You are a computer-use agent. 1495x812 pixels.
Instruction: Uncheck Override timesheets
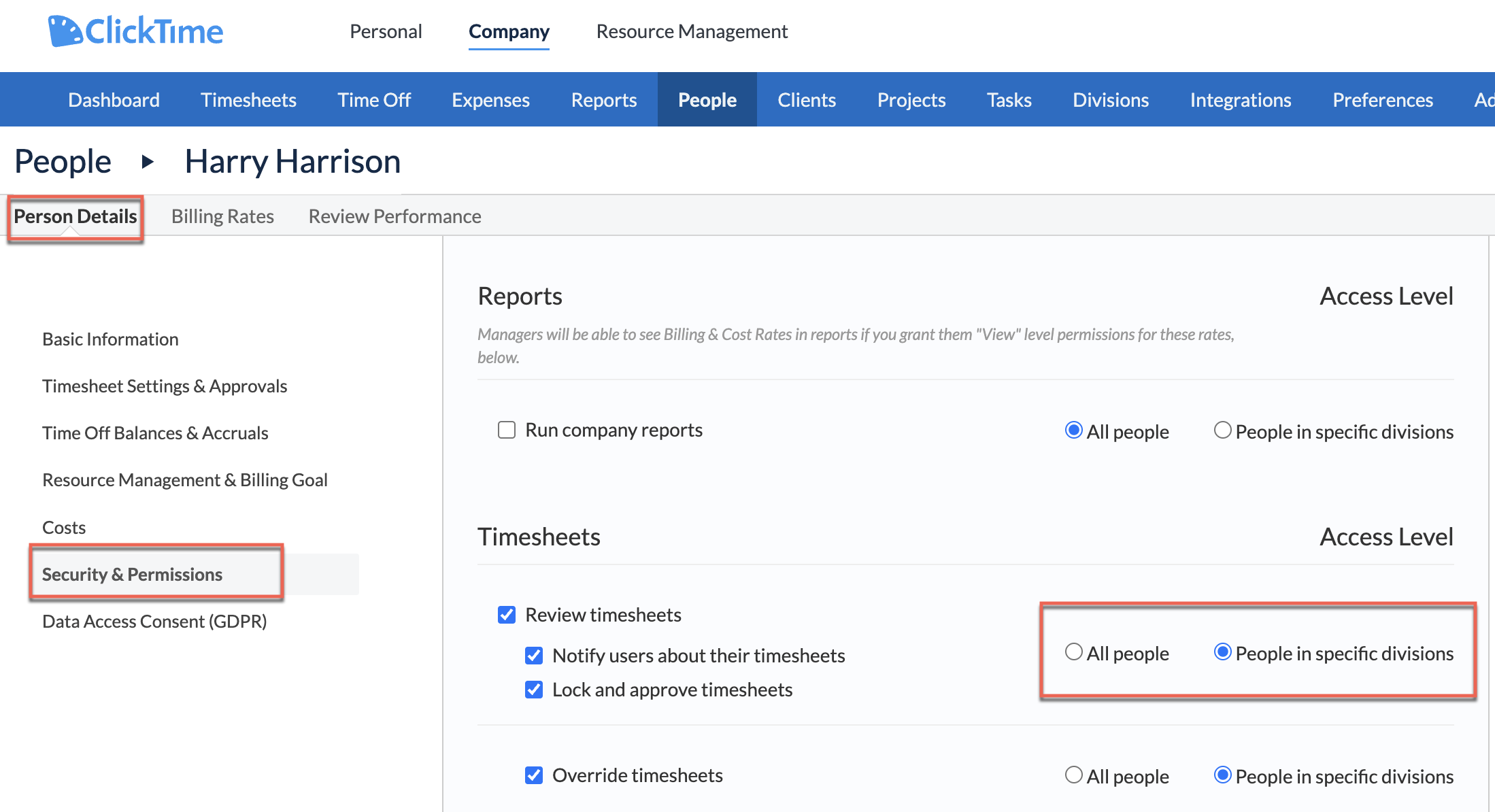[x=534, y=775]
